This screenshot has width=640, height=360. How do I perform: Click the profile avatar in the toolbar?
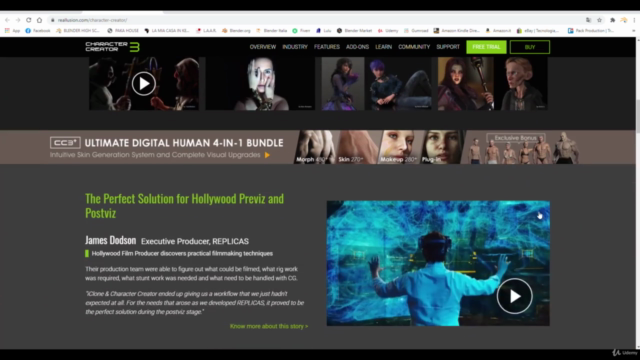[624, 20]
